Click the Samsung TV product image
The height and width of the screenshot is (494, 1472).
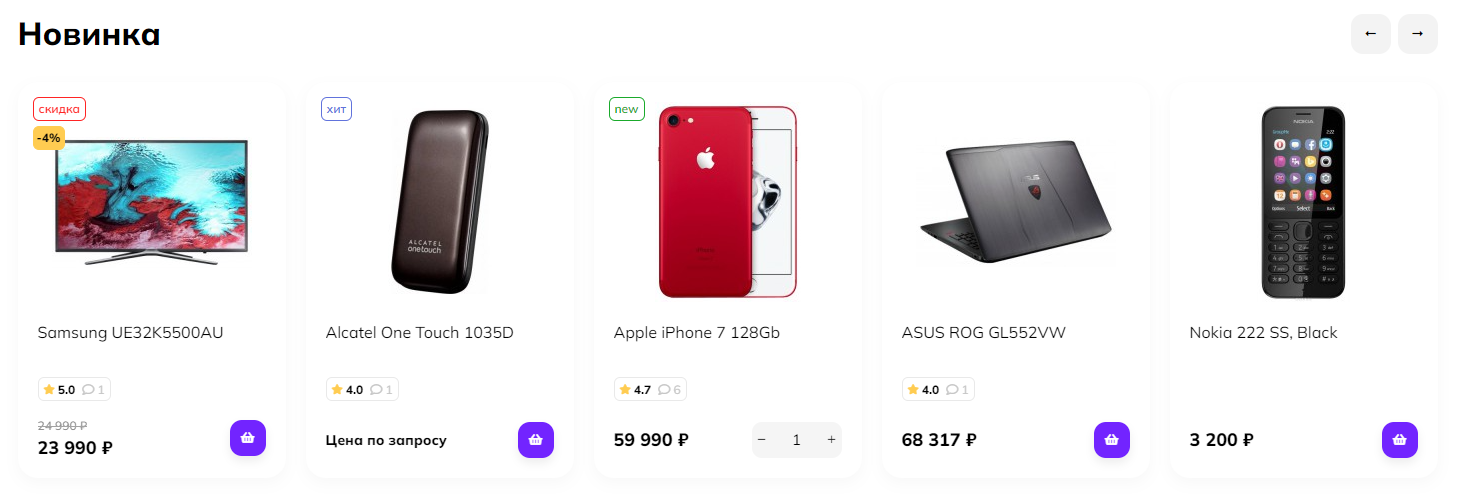tap(151, 202)
